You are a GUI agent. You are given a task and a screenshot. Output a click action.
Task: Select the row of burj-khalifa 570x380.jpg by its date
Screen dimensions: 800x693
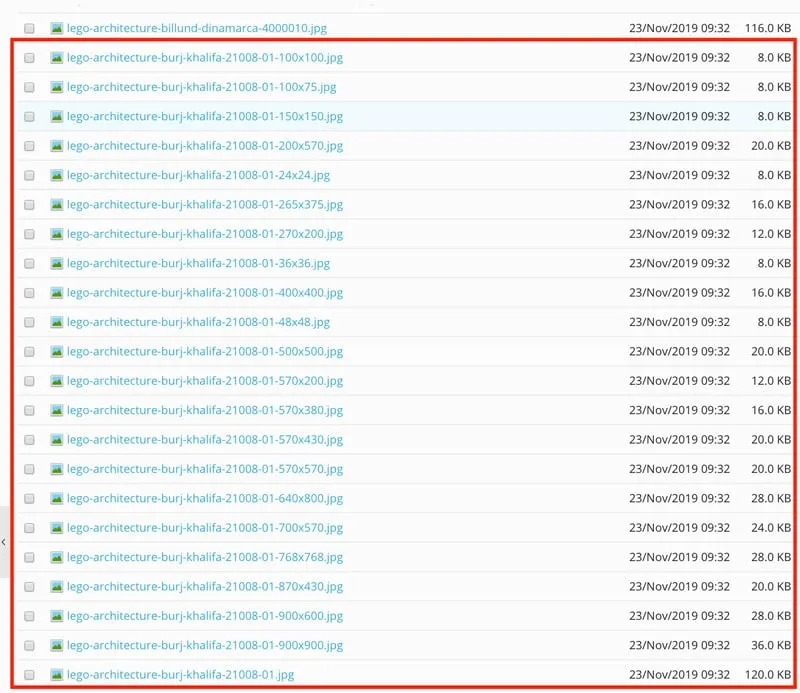point(679,410)
